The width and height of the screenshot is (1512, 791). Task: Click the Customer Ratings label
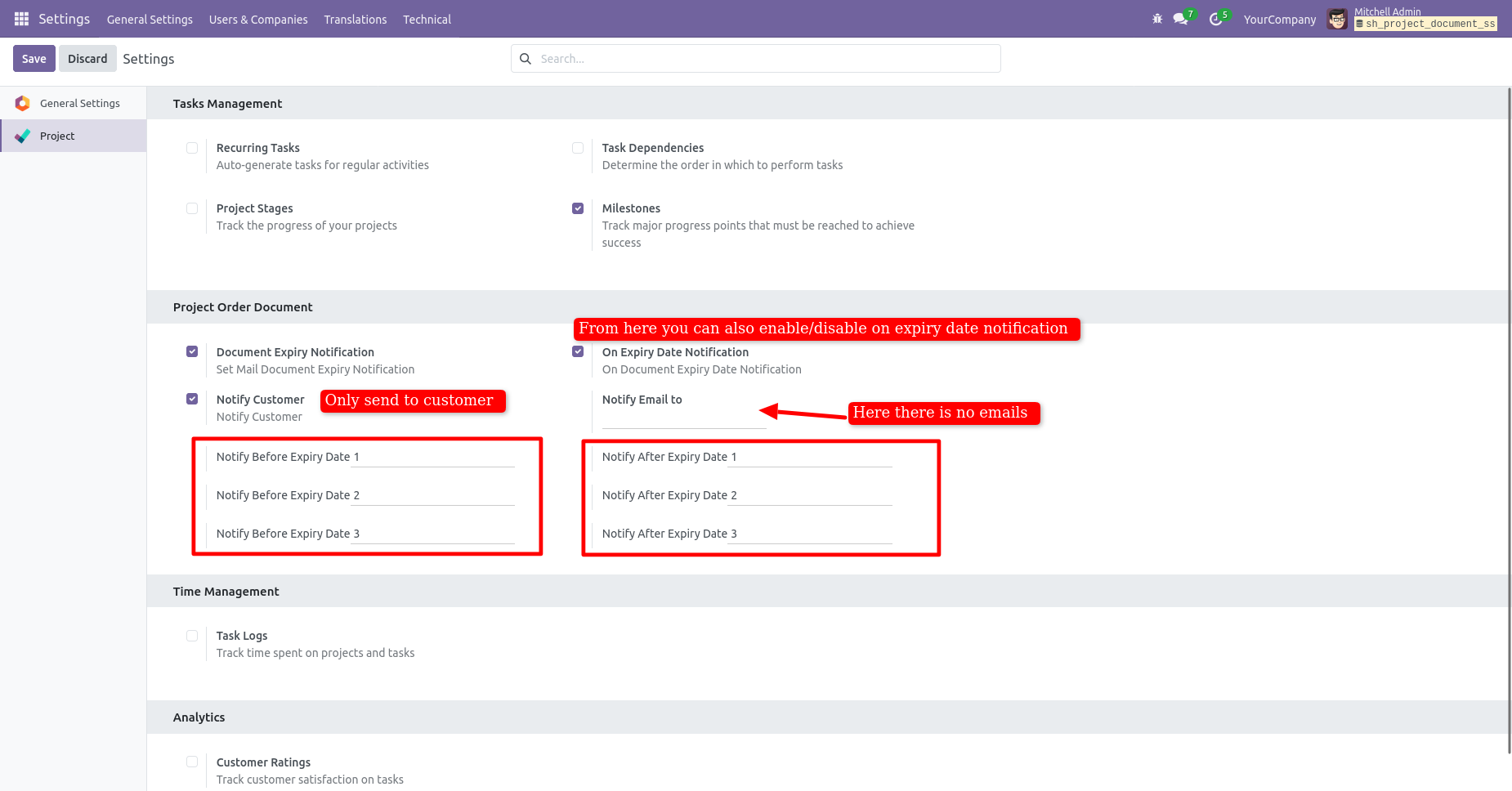[x=263, y=762]
